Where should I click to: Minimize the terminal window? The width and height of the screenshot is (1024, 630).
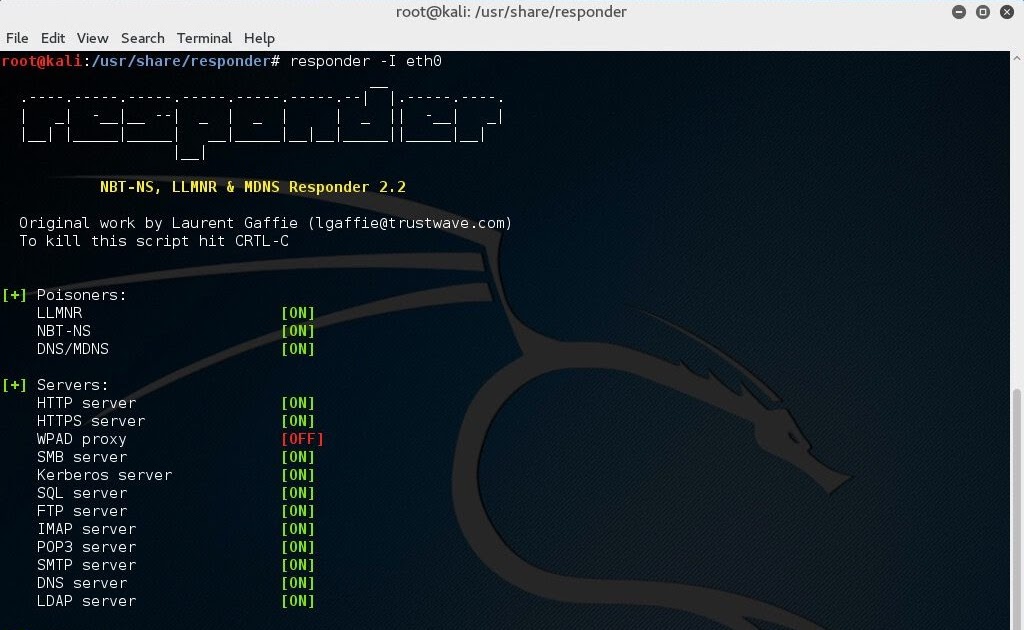coord(959,12)
